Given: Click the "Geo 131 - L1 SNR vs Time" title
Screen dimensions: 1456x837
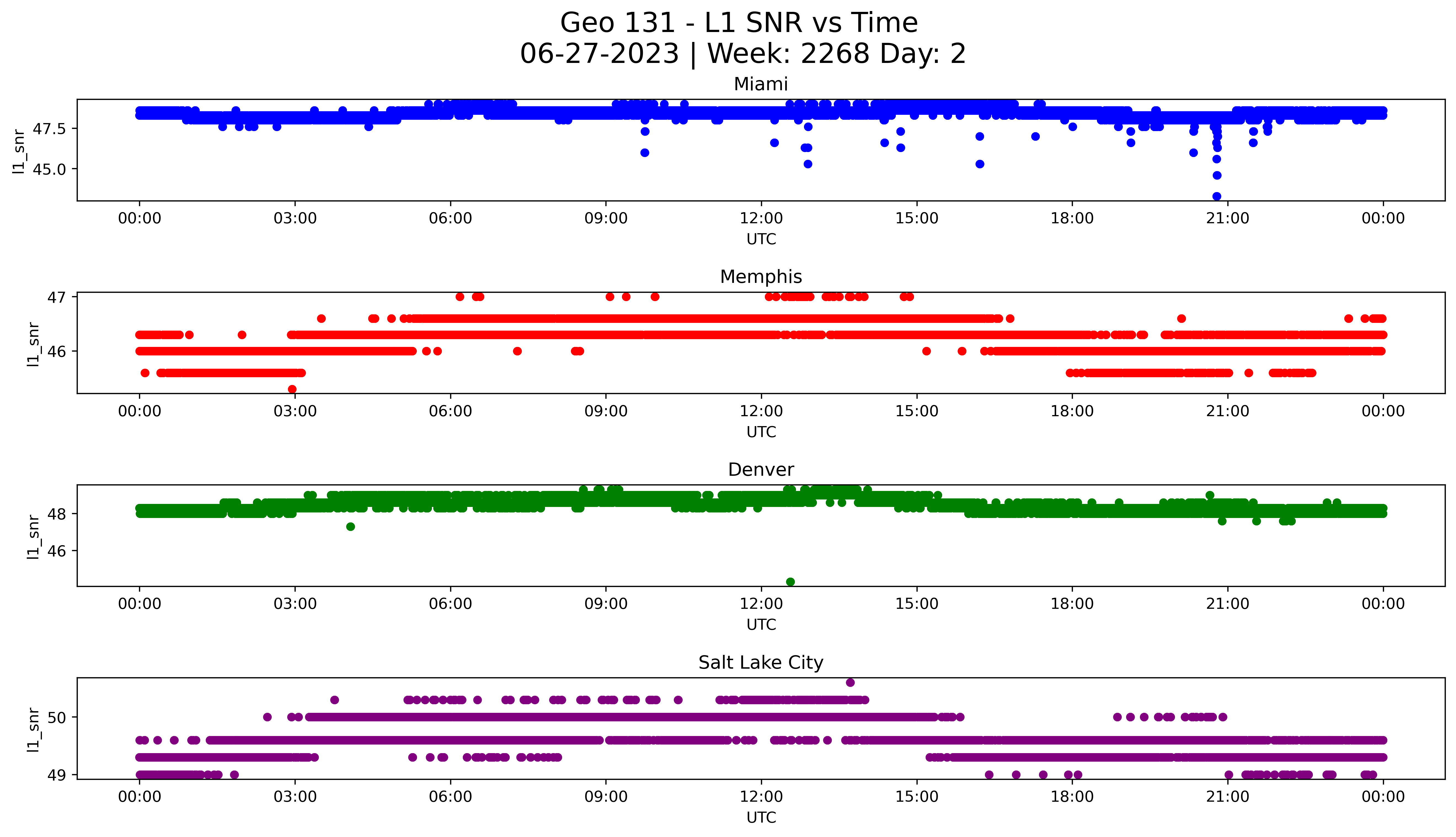Looking at the screenshot, I should pyautogui.click(x=739, y=23).
